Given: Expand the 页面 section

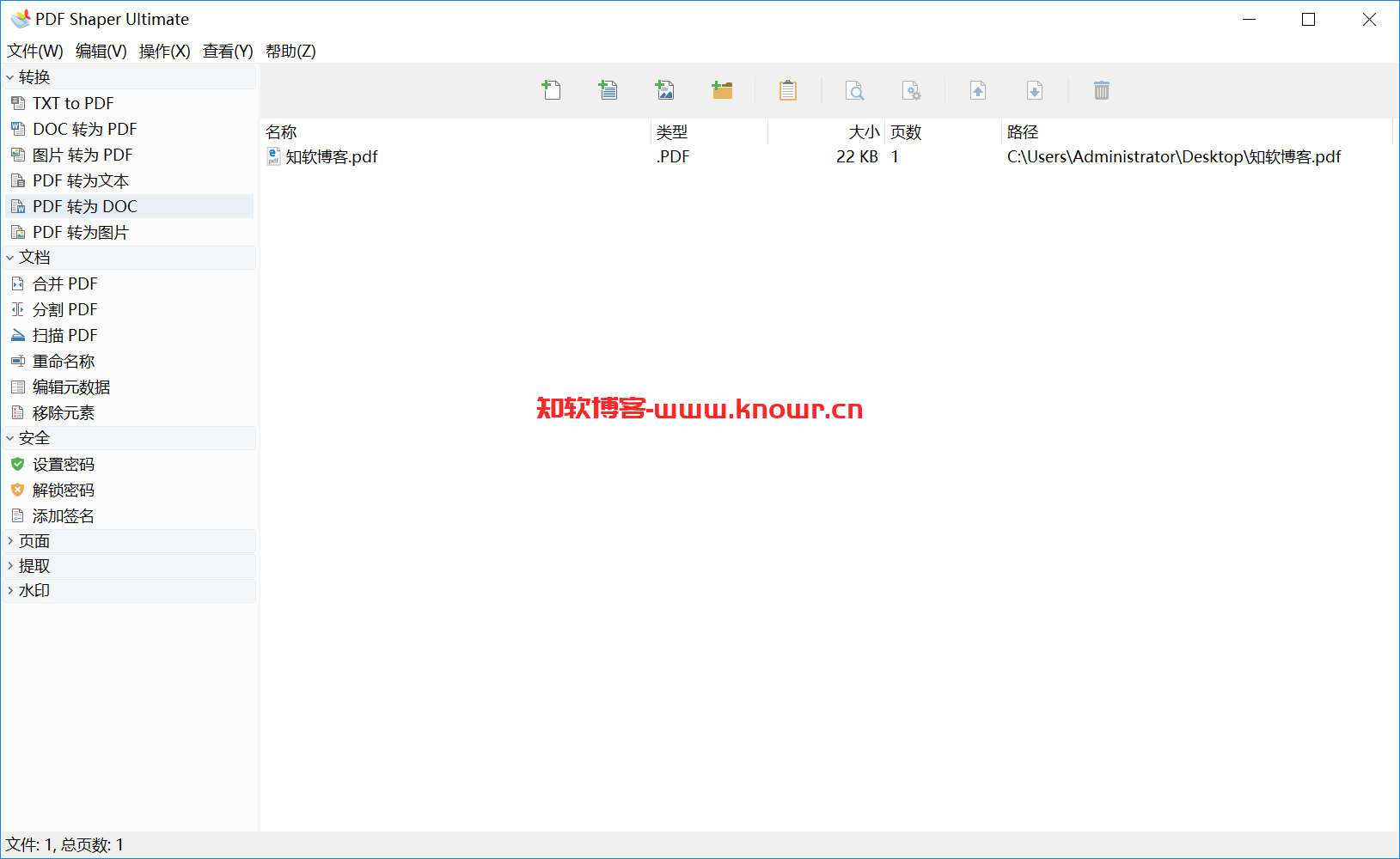Looking at the screenshot, I should [9, 541].
